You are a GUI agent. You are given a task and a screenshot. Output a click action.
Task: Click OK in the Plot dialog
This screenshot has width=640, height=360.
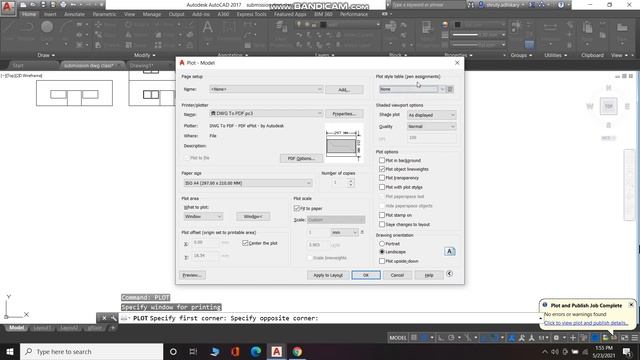(x=366, y=275)
